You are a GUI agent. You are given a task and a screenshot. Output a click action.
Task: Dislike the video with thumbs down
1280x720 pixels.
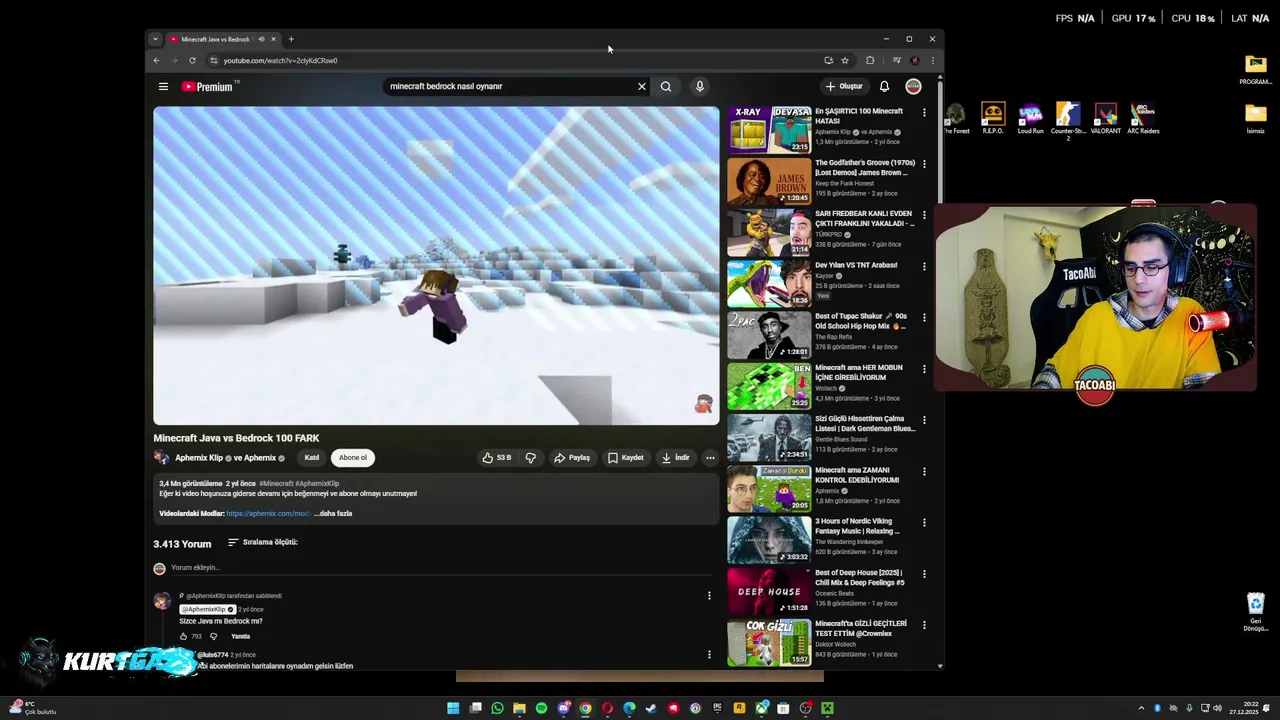[x=531, y=458]
